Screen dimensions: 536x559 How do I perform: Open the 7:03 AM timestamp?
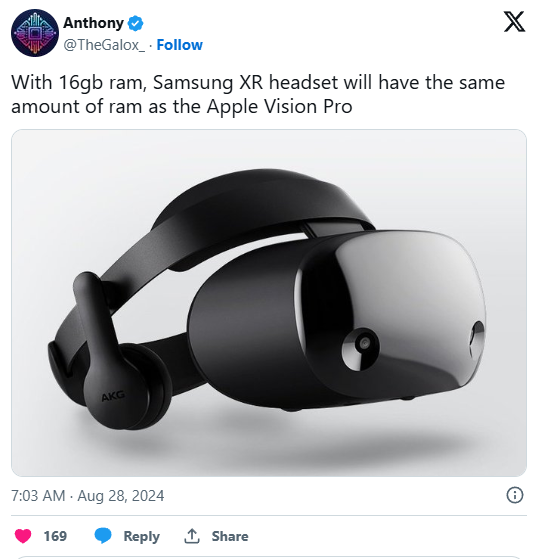pos(38,496)
